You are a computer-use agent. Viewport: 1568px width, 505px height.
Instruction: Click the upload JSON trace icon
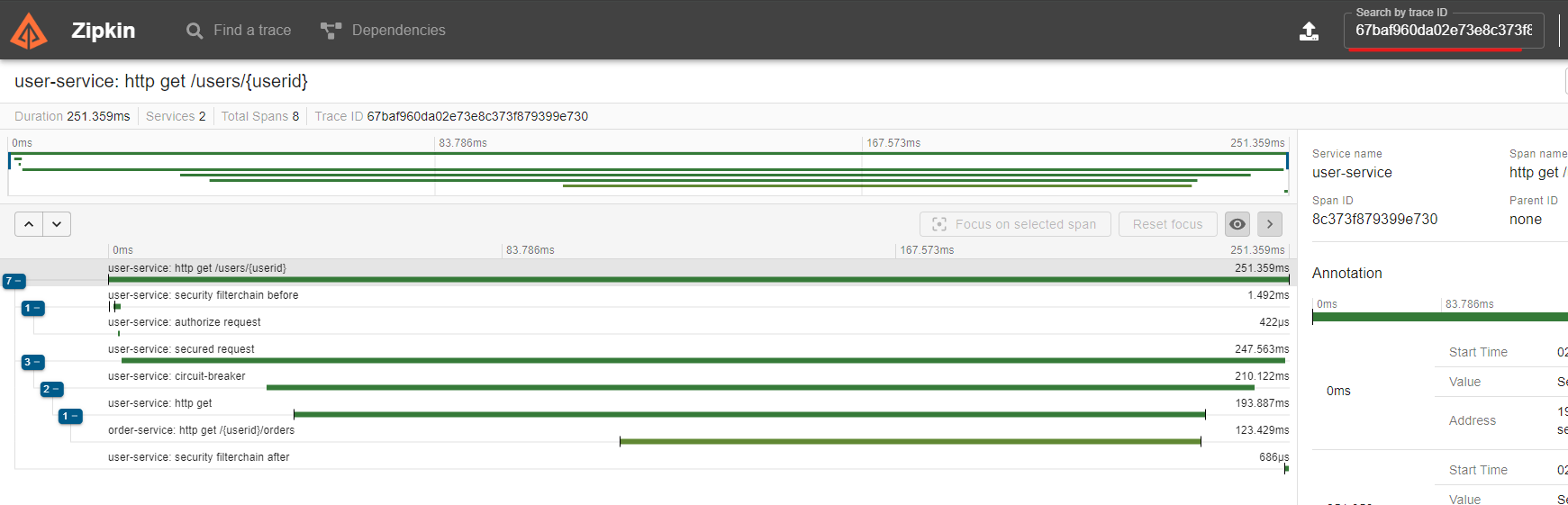click(x=1309, y=31)
